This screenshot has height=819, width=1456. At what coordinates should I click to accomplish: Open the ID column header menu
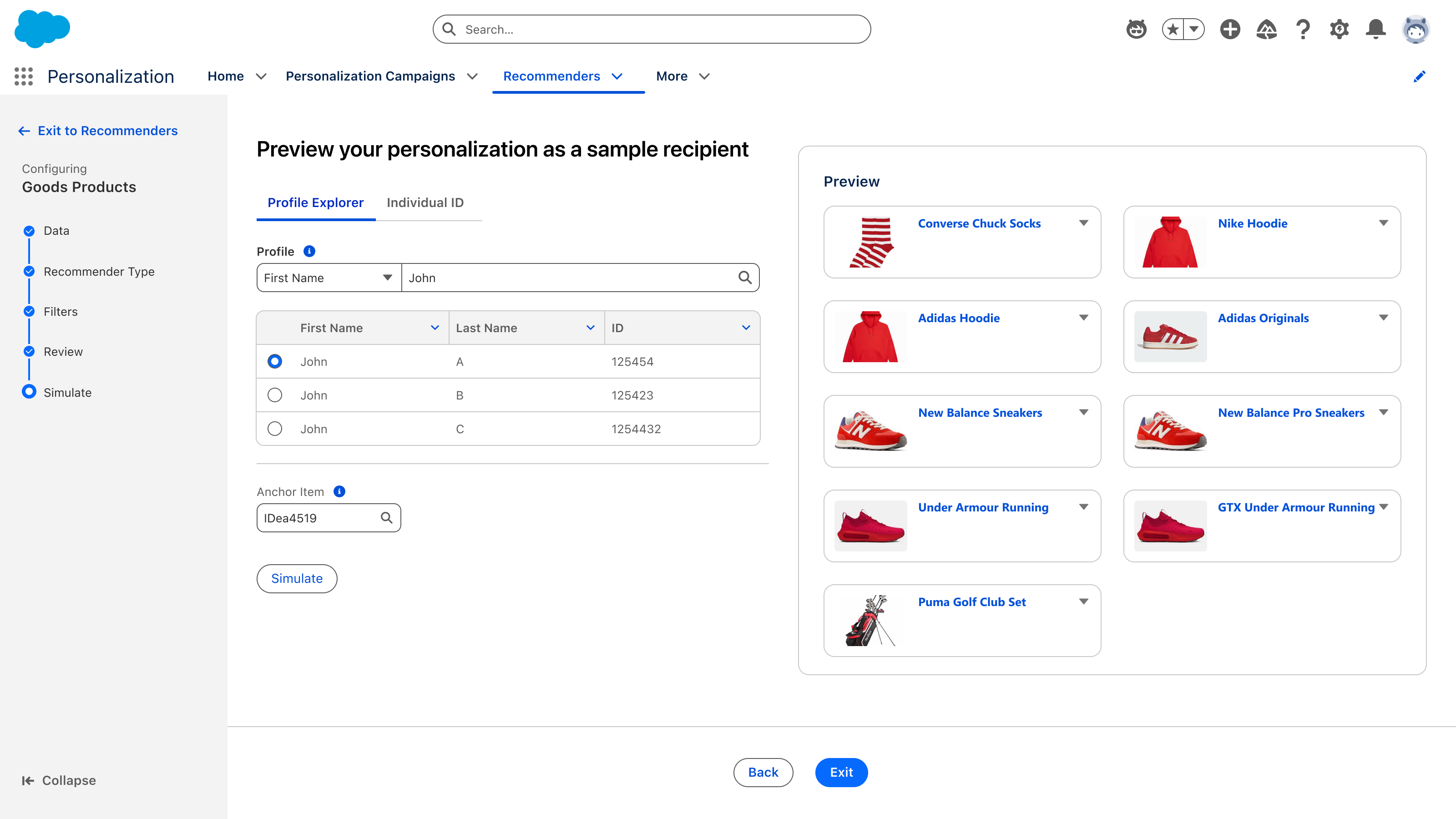click(x=746, y=328)
